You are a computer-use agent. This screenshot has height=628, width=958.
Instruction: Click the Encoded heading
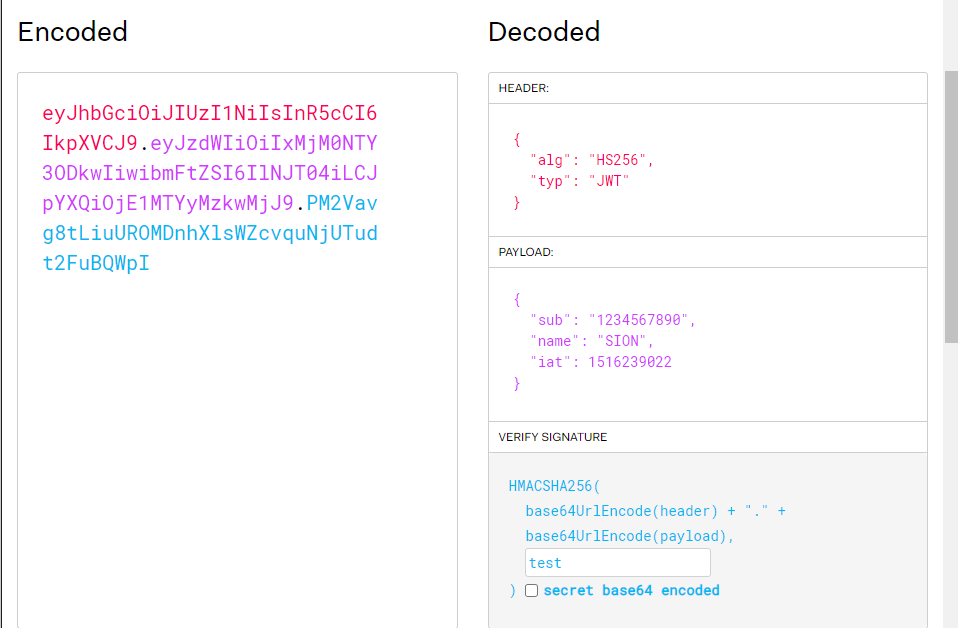[73, 32]
